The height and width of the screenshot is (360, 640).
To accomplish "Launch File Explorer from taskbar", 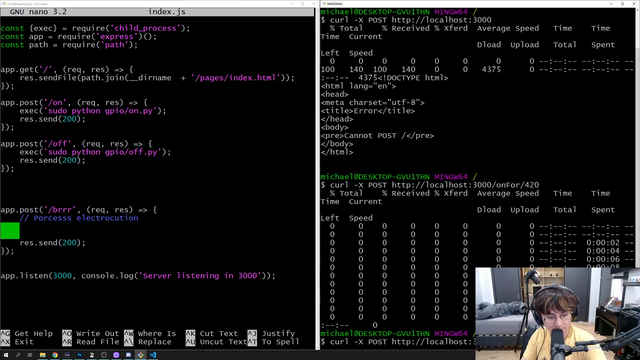I will 42,355.
